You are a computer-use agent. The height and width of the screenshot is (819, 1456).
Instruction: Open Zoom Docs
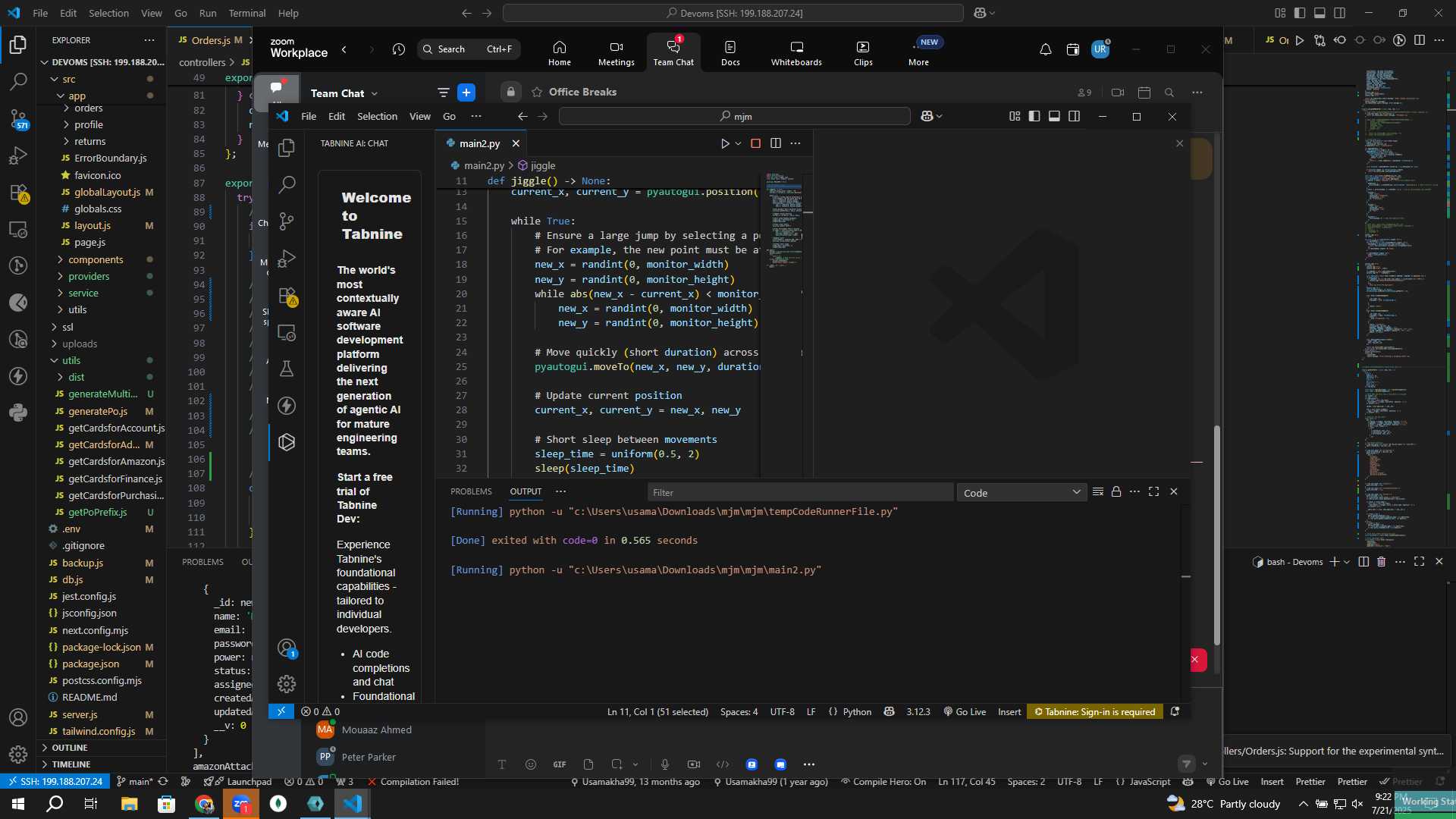(x=730, y=53)
